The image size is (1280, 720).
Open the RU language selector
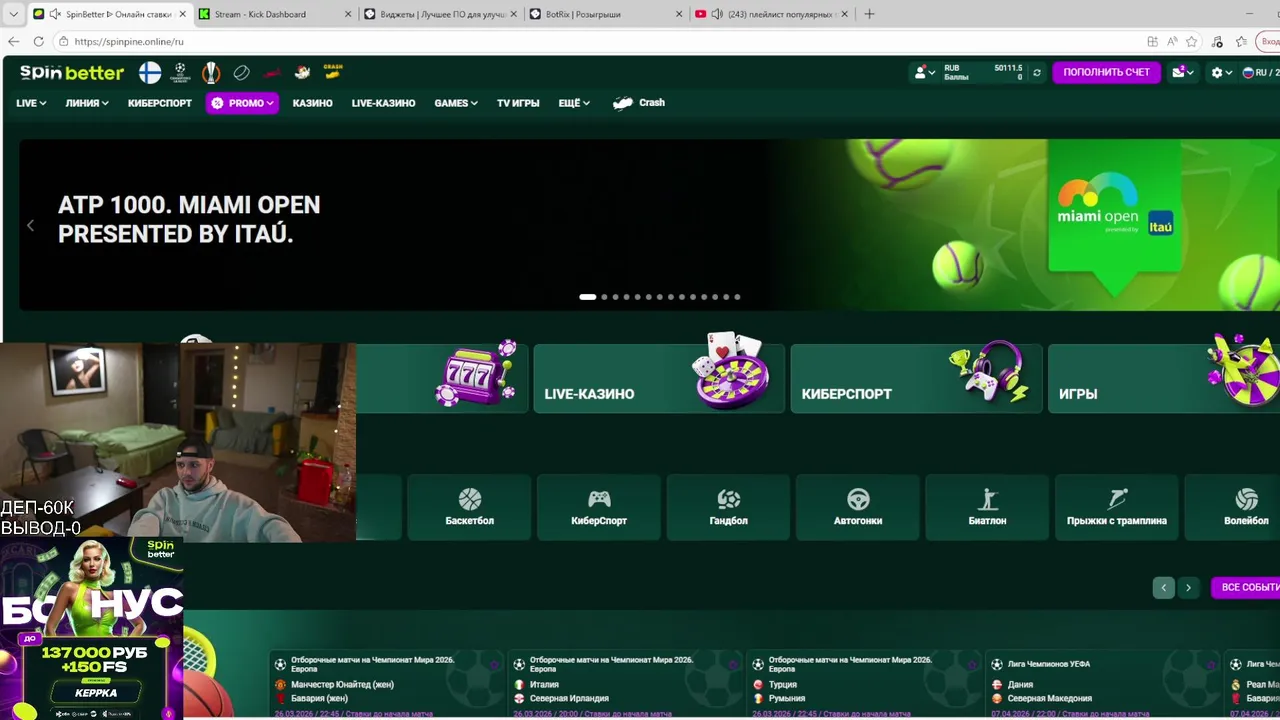pyautogui.click(x=1259, y=72)
